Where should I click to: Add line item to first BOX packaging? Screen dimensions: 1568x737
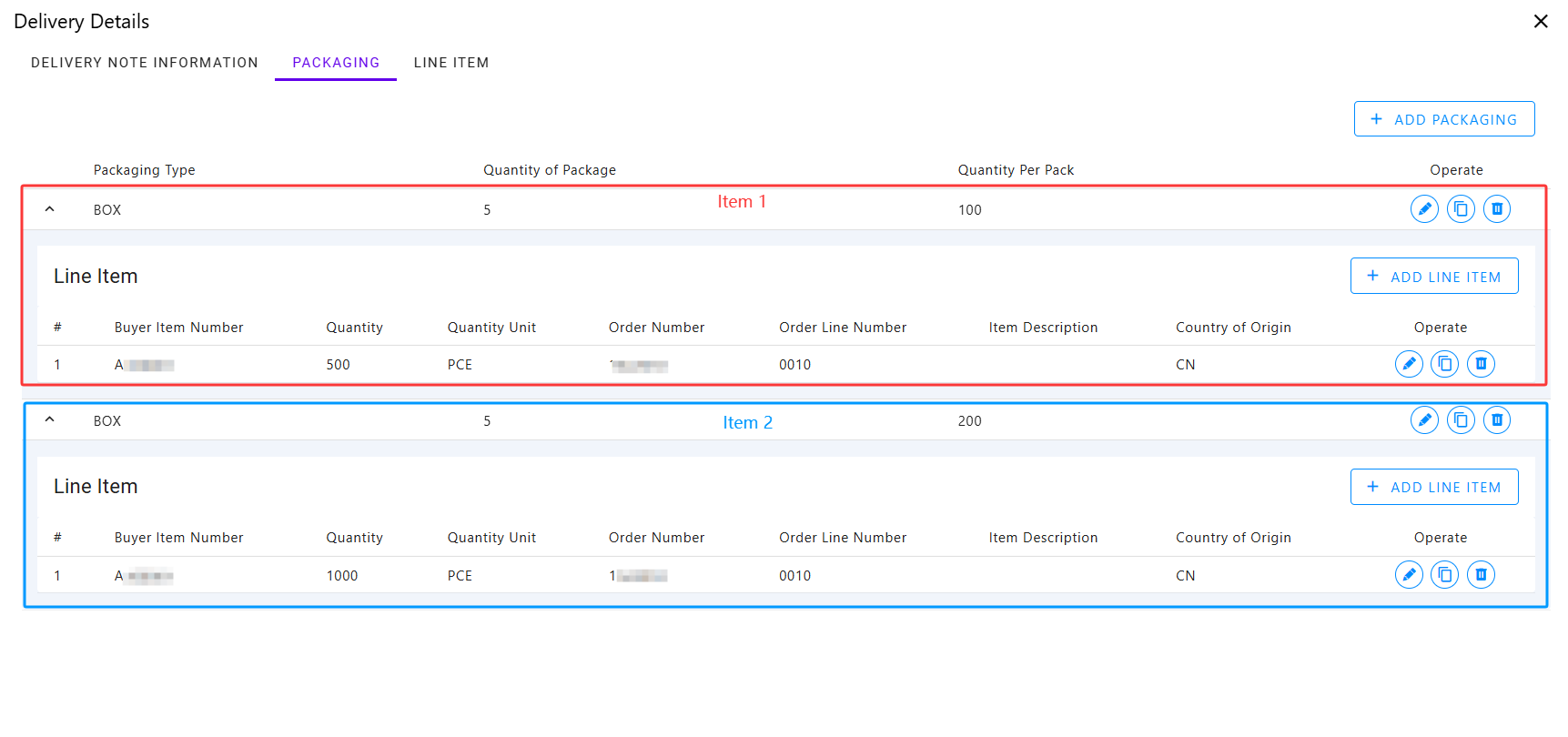[x=1434, y=277]
